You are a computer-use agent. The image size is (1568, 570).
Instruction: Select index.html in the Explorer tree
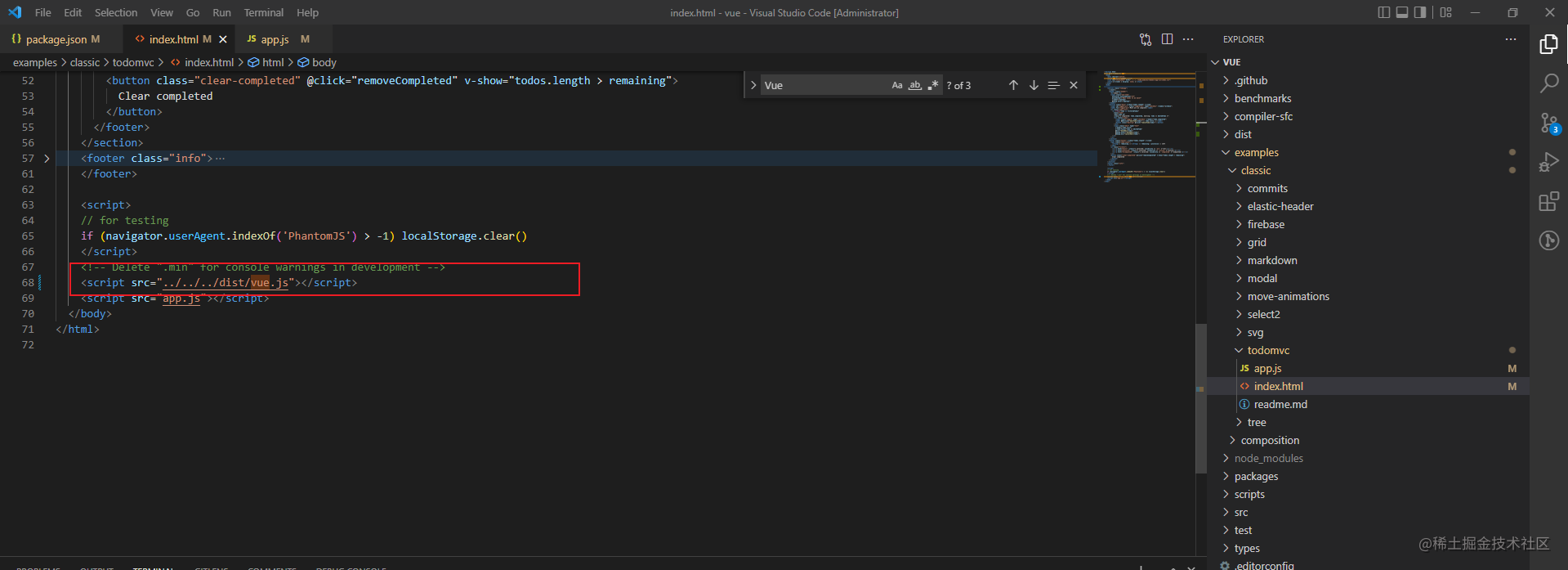point(1368,386)
